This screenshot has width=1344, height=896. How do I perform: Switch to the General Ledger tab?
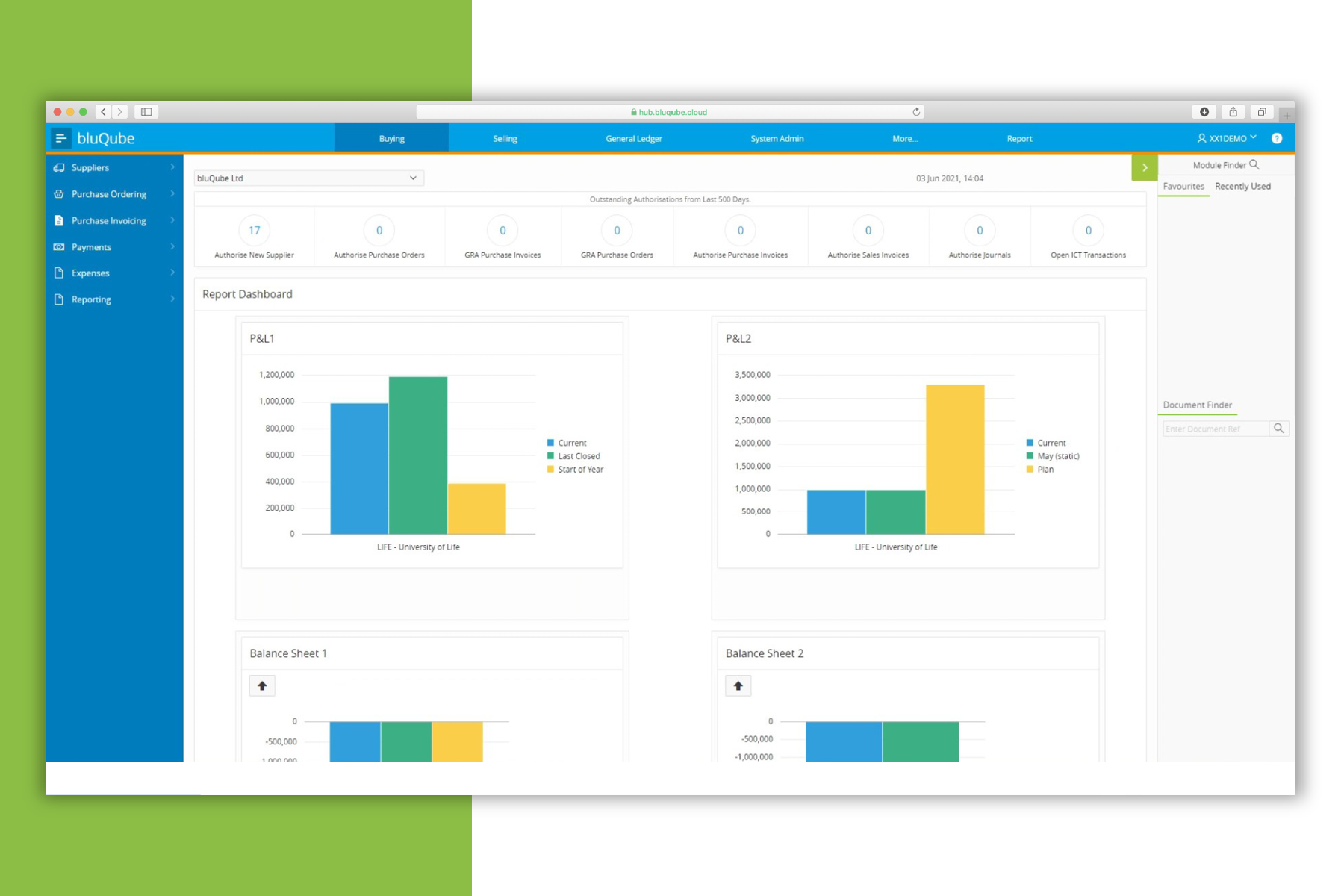[634, 139]
